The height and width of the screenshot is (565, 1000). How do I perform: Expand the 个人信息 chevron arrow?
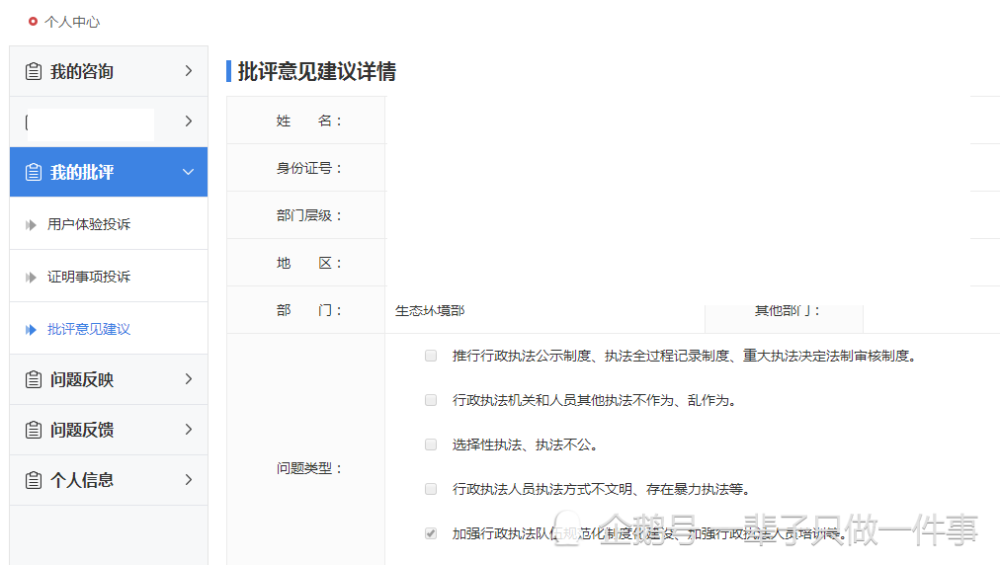(188, 480)
